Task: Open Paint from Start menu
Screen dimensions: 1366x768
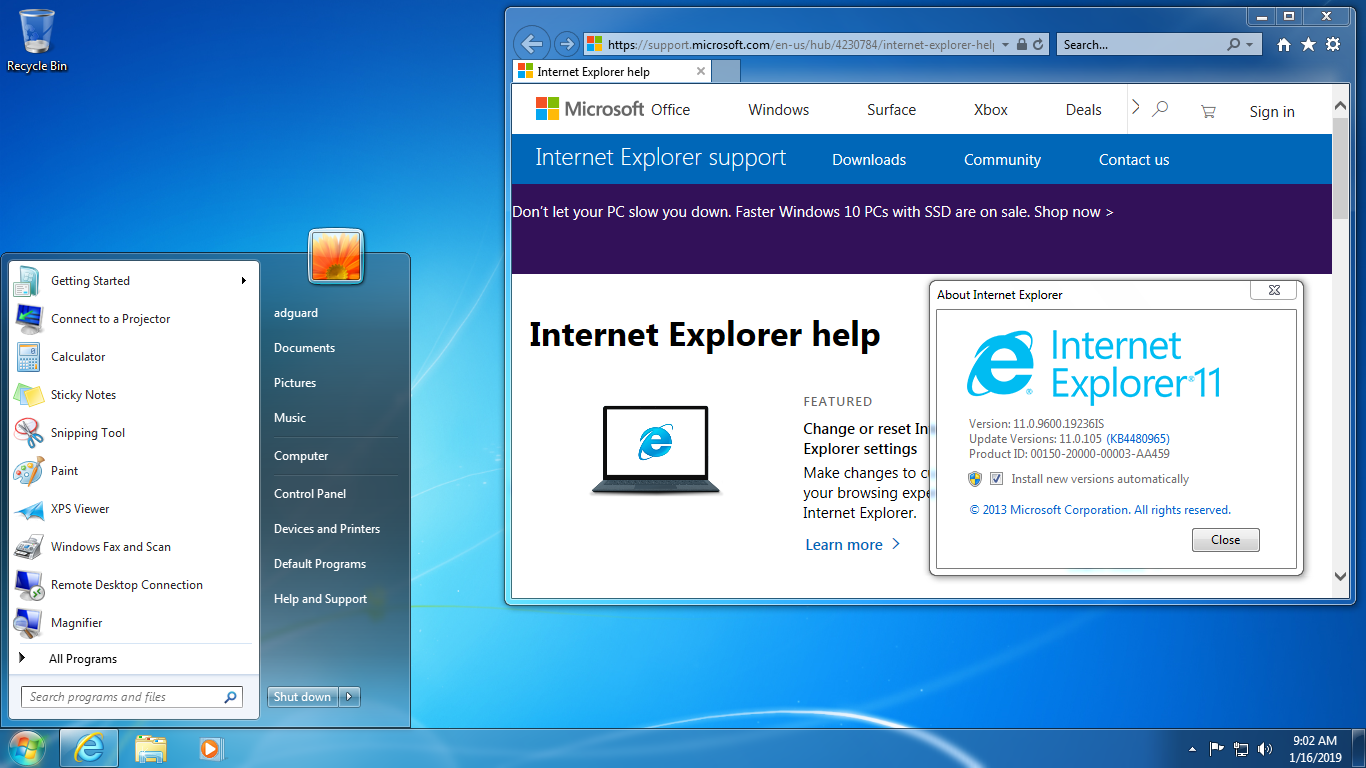Action: tap(135, 471)
